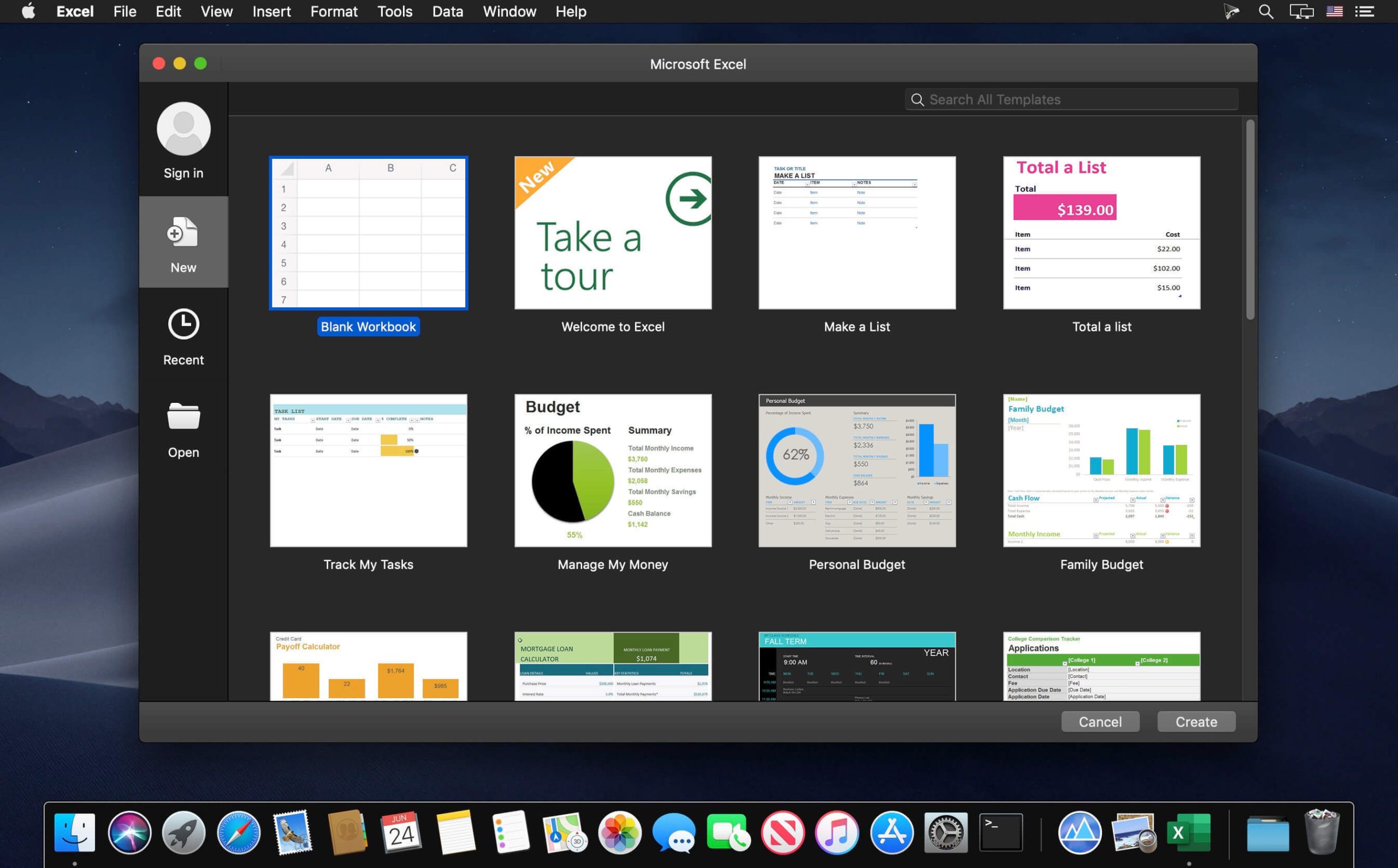
Task: Click the US flag input source icon
Action: pos(1335,11)
